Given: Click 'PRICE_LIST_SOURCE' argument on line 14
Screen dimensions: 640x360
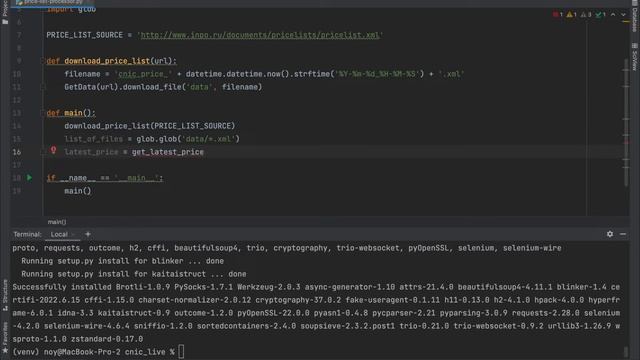Looking at the screenshot, I should click(193, 126).
